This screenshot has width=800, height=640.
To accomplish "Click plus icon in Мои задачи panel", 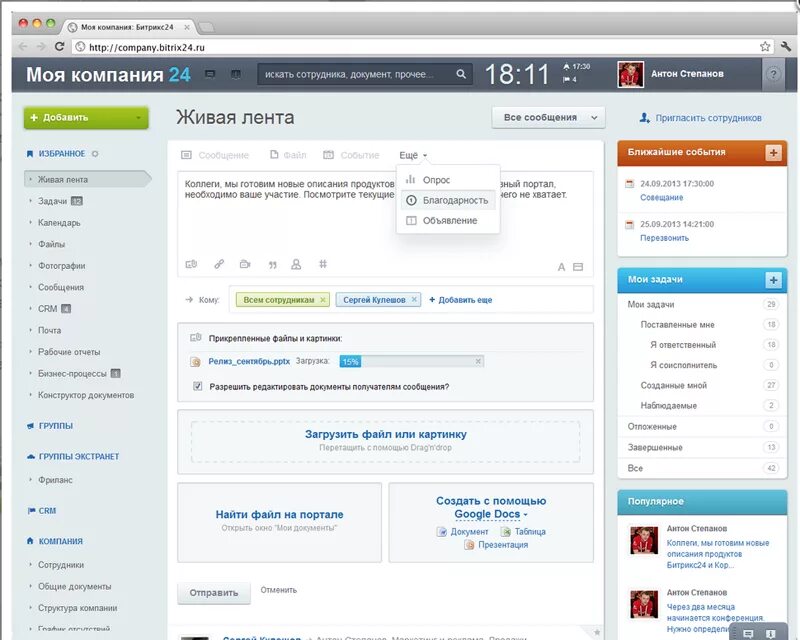I will tap(773, 280).
